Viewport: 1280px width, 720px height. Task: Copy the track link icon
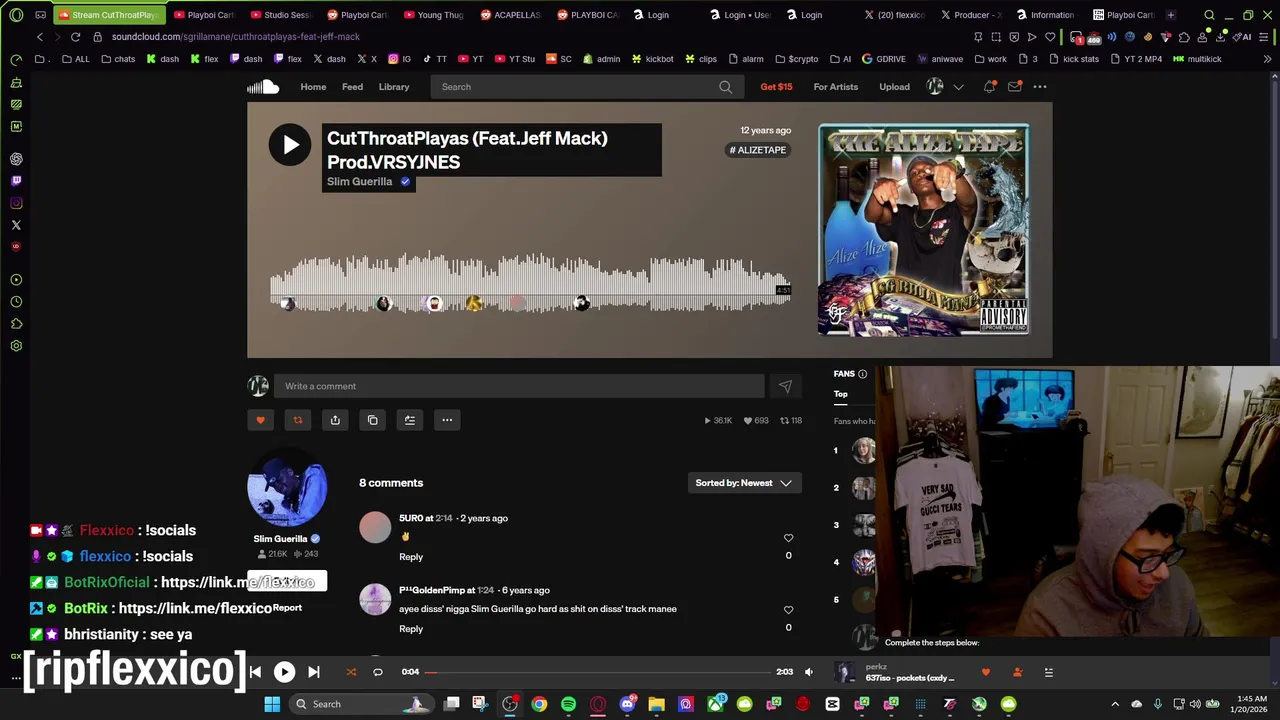pos(372,420)
